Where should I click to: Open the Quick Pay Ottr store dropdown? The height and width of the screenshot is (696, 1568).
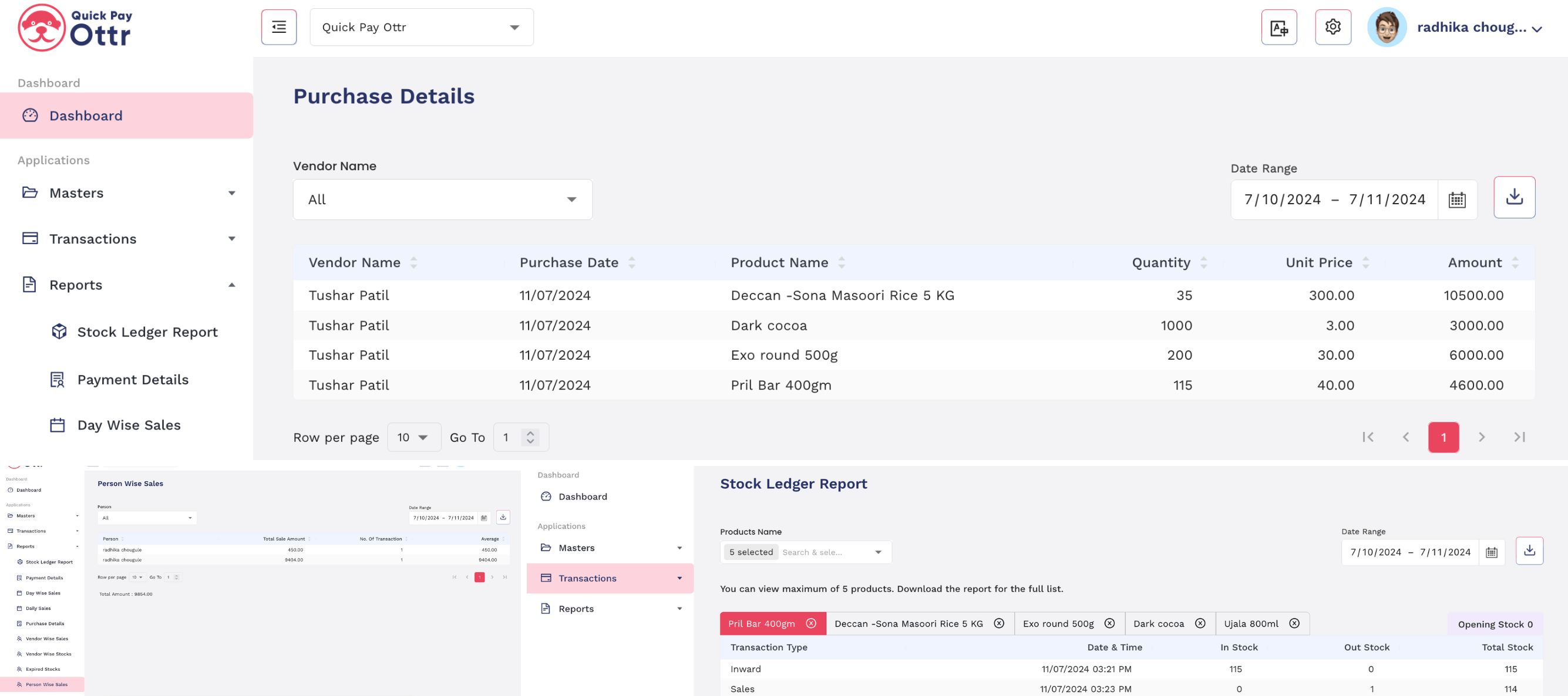421,27
